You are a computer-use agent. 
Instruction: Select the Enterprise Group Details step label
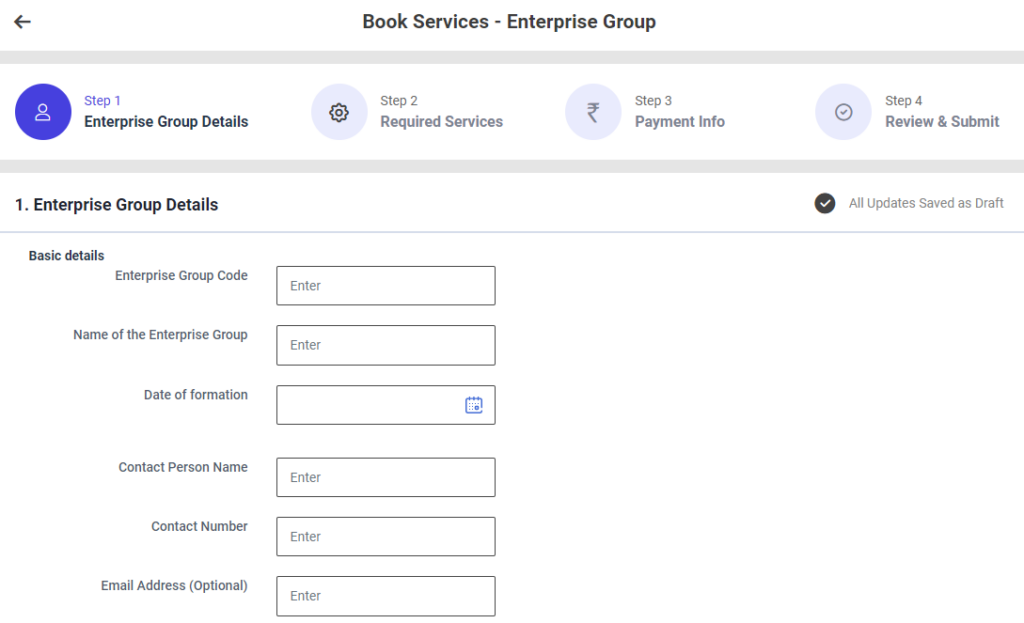(x=166, y=122)
